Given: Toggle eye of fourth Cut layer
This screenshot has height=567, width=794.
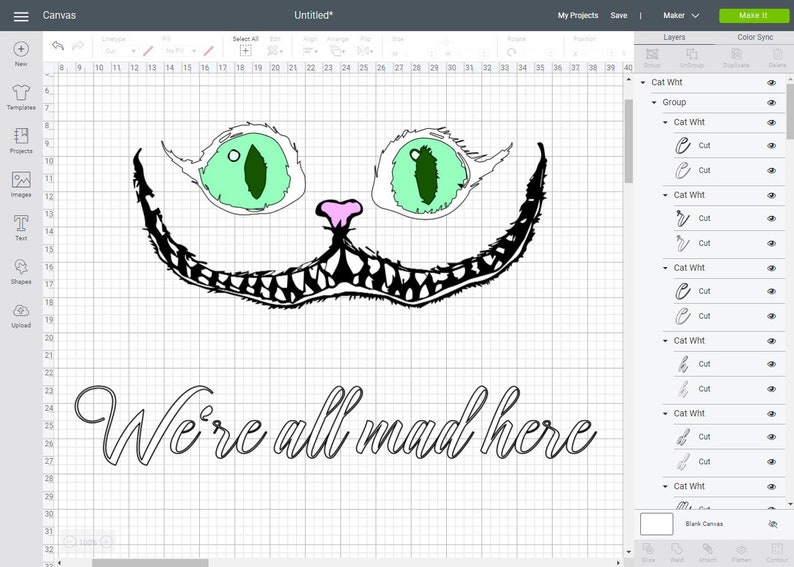Looking at the screenshot, I should [771, 244].
